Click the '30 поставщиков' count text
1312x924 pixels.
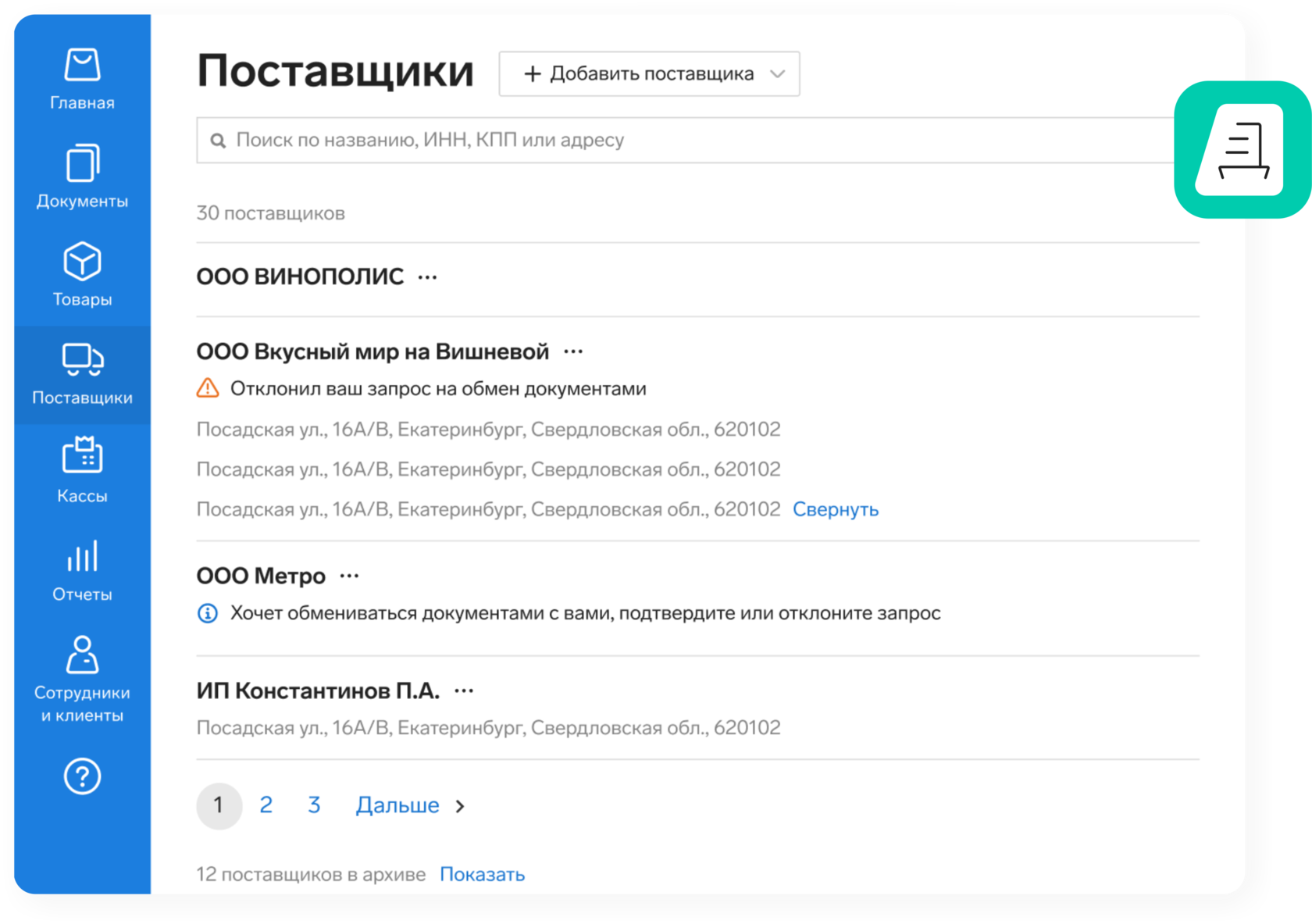pos(270,213)
